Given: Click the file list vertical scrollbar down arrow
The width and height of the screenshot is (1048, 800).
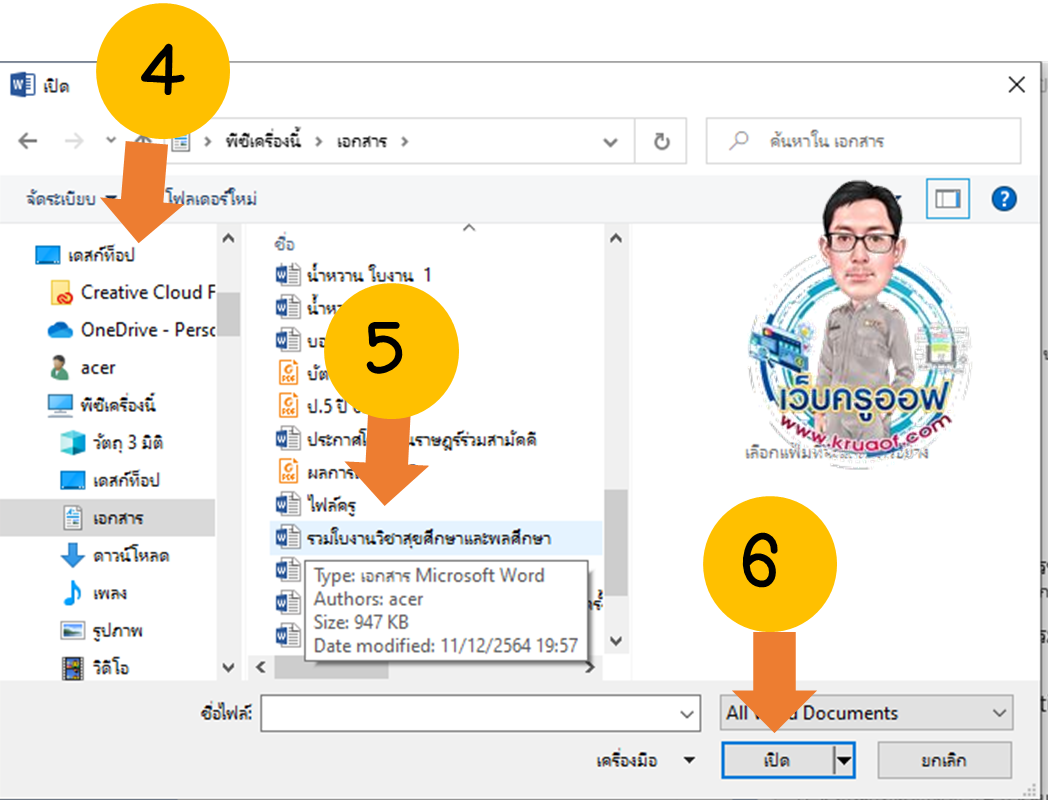Looking at the screenshot, I should (x=616, y=641).
